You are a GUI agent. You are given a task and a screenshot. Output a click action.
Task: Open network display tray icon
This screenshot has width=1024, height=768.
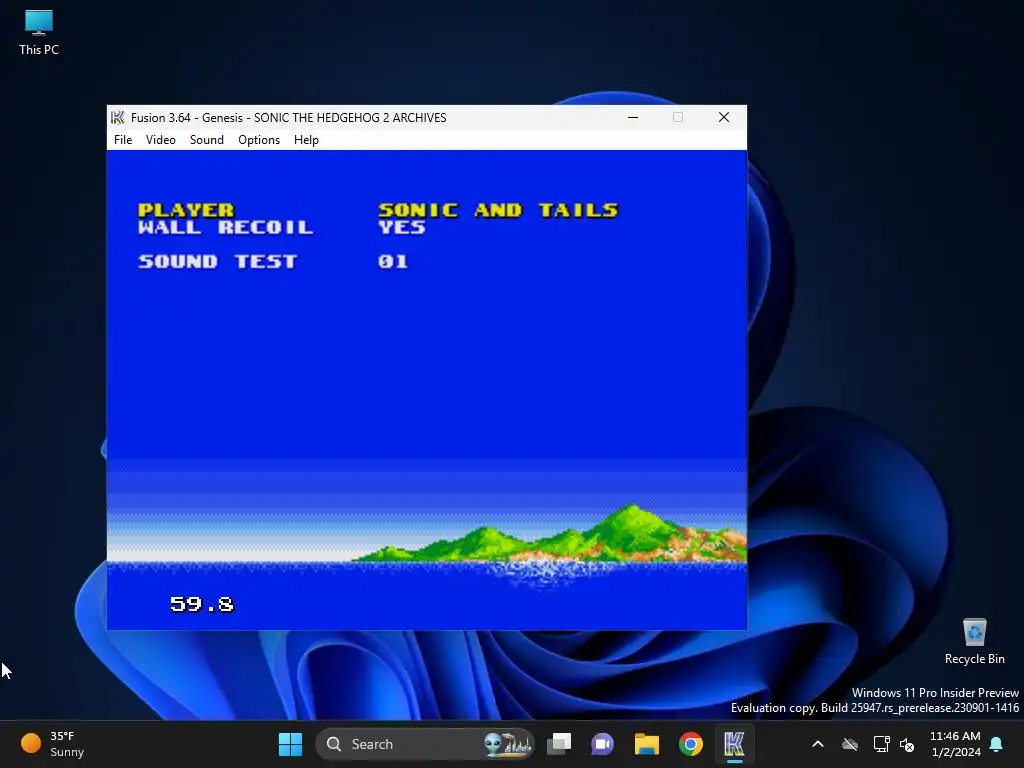click(882, 744)
